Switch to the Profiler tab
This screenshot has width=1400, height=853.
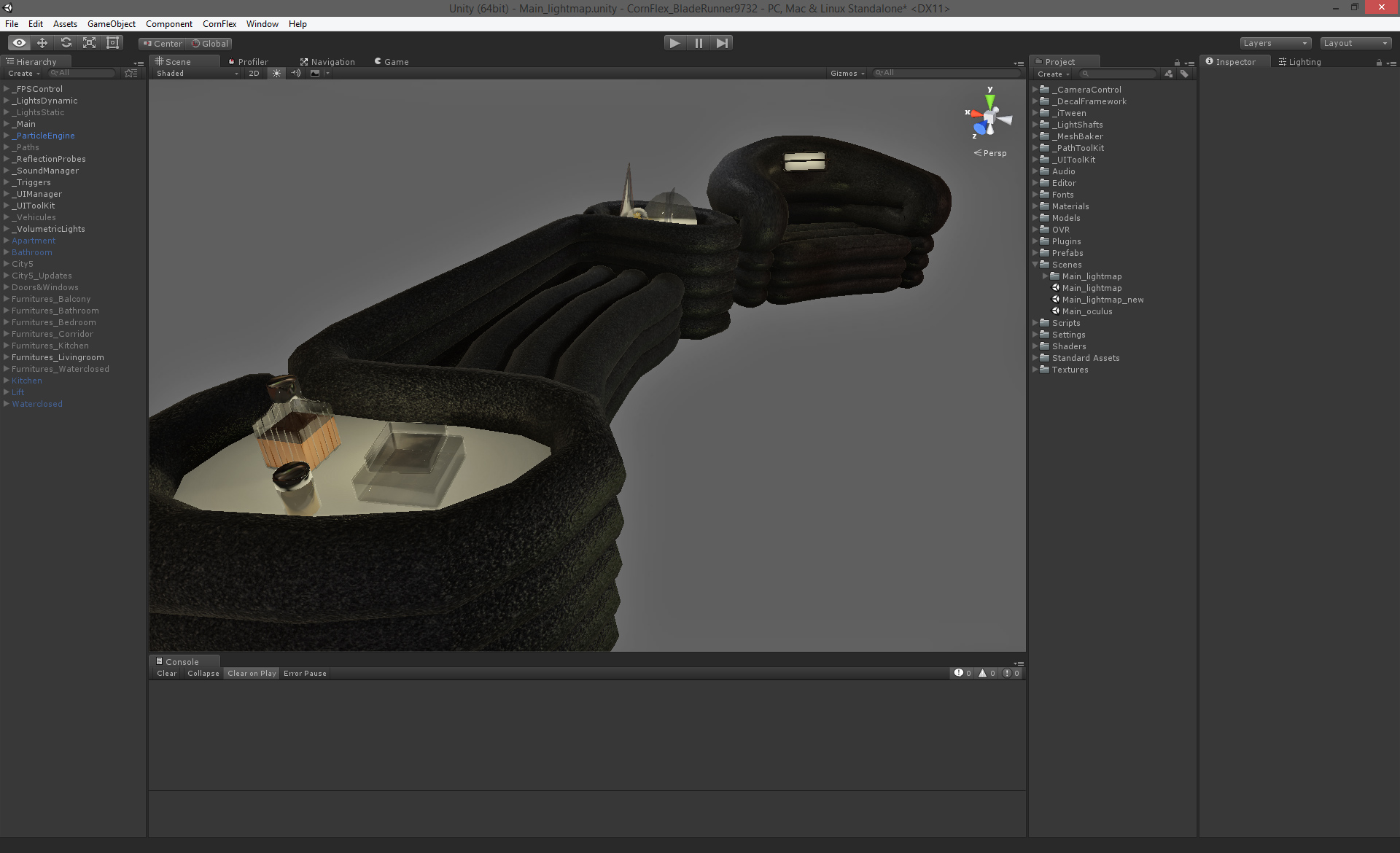coord(248,62)
